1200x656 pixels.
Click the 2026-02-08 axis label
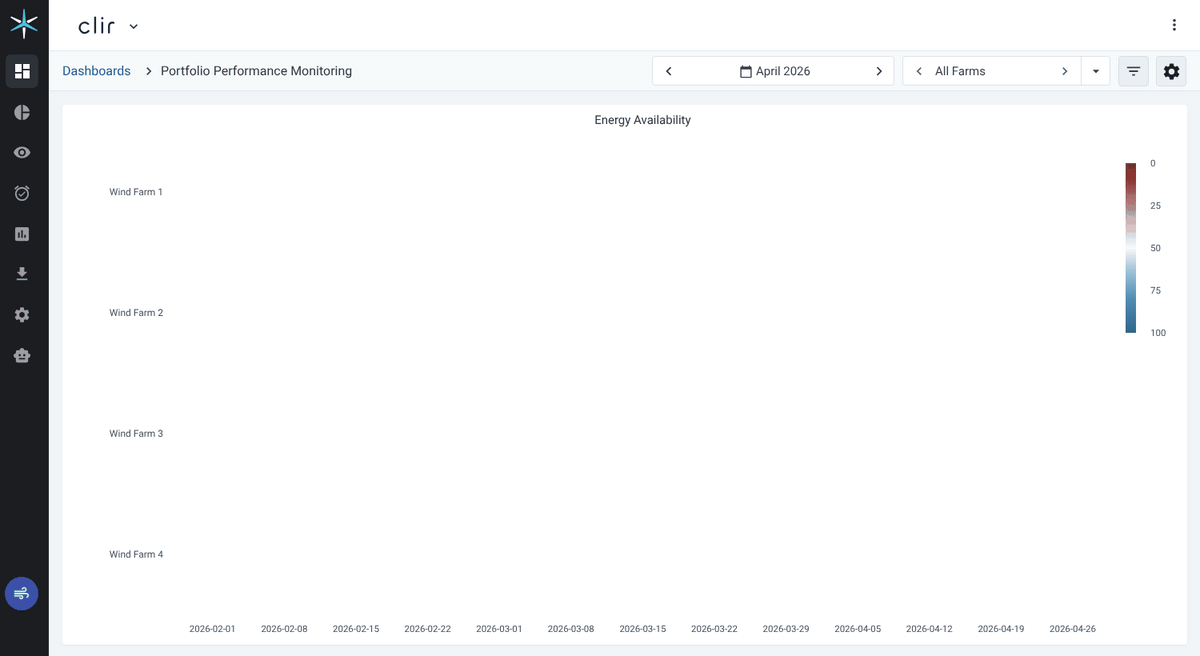pos(284,629)
